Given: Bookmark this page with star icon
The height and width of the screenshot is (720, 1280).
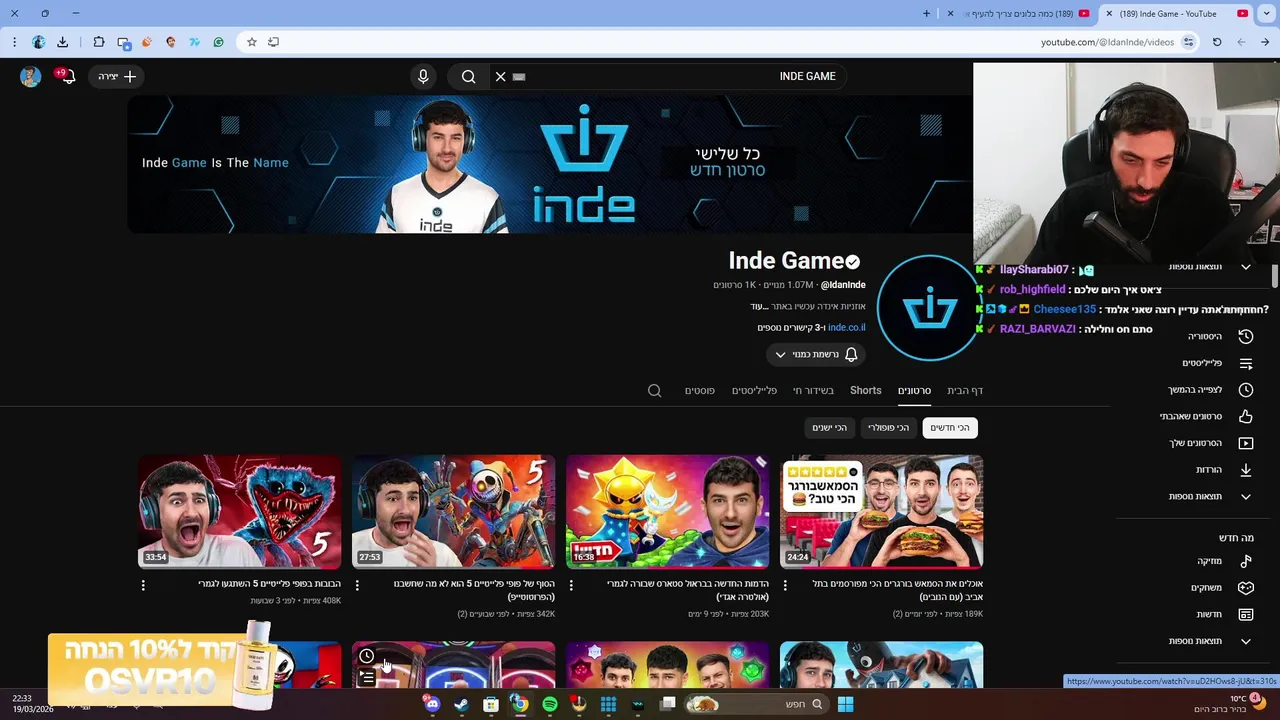Looking at the screenshot, I should pyautogui.click(x=251, y=42).
